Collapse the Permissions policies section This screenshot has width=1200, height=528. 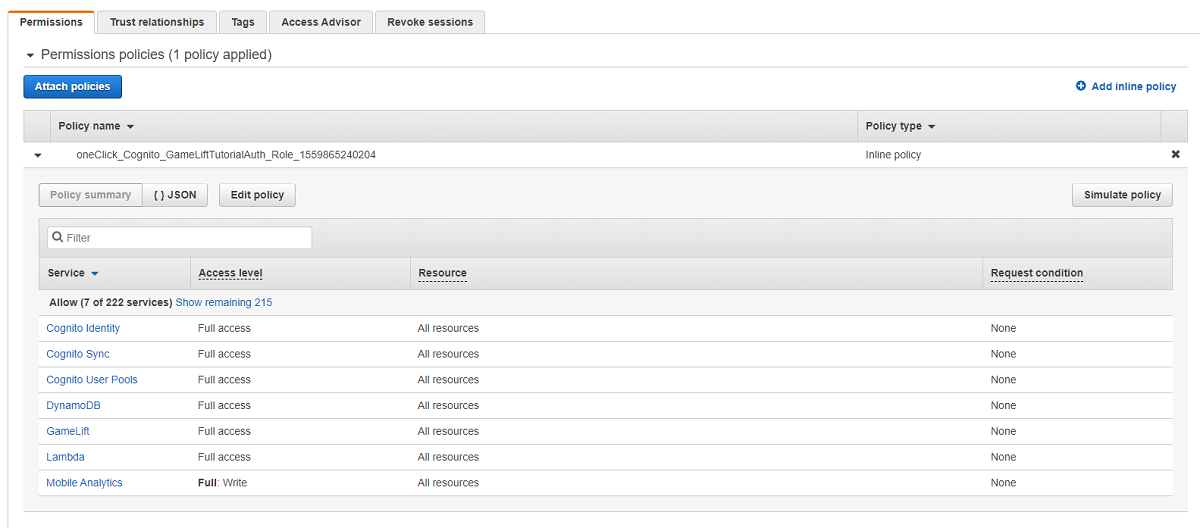30,55
